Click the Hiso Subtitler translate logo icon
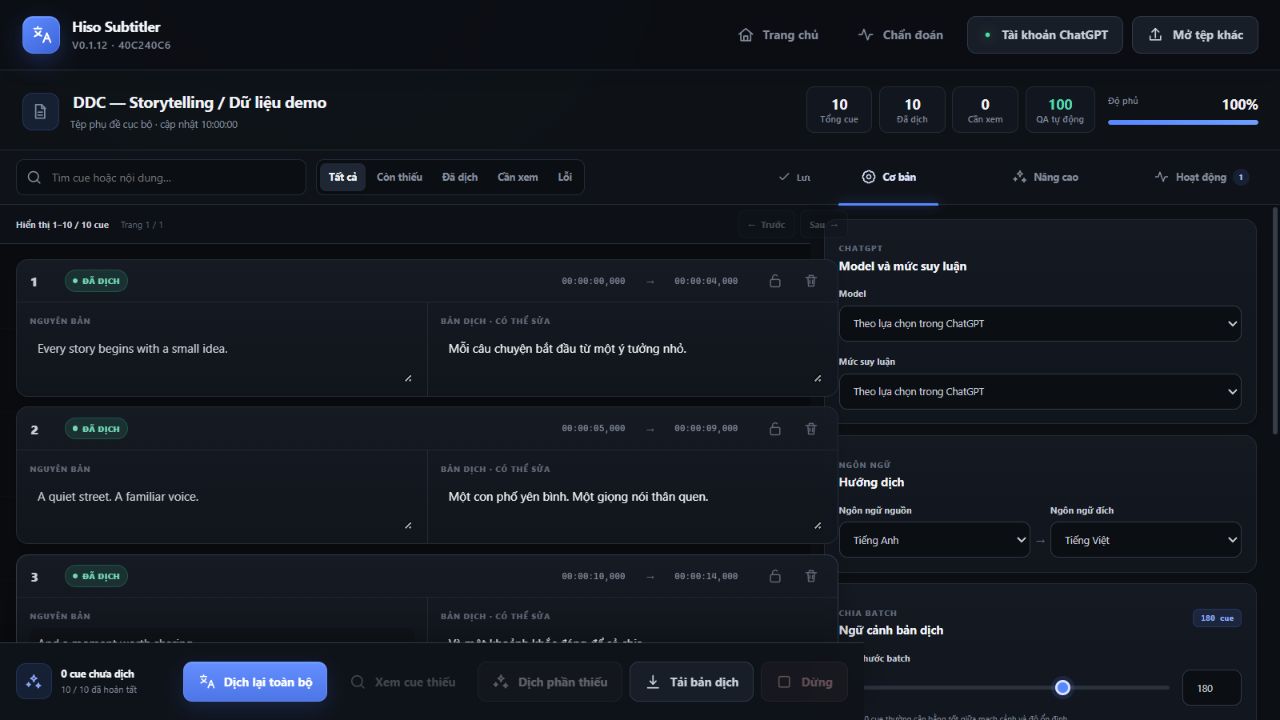1280x720 pixels. coord(41,35)
